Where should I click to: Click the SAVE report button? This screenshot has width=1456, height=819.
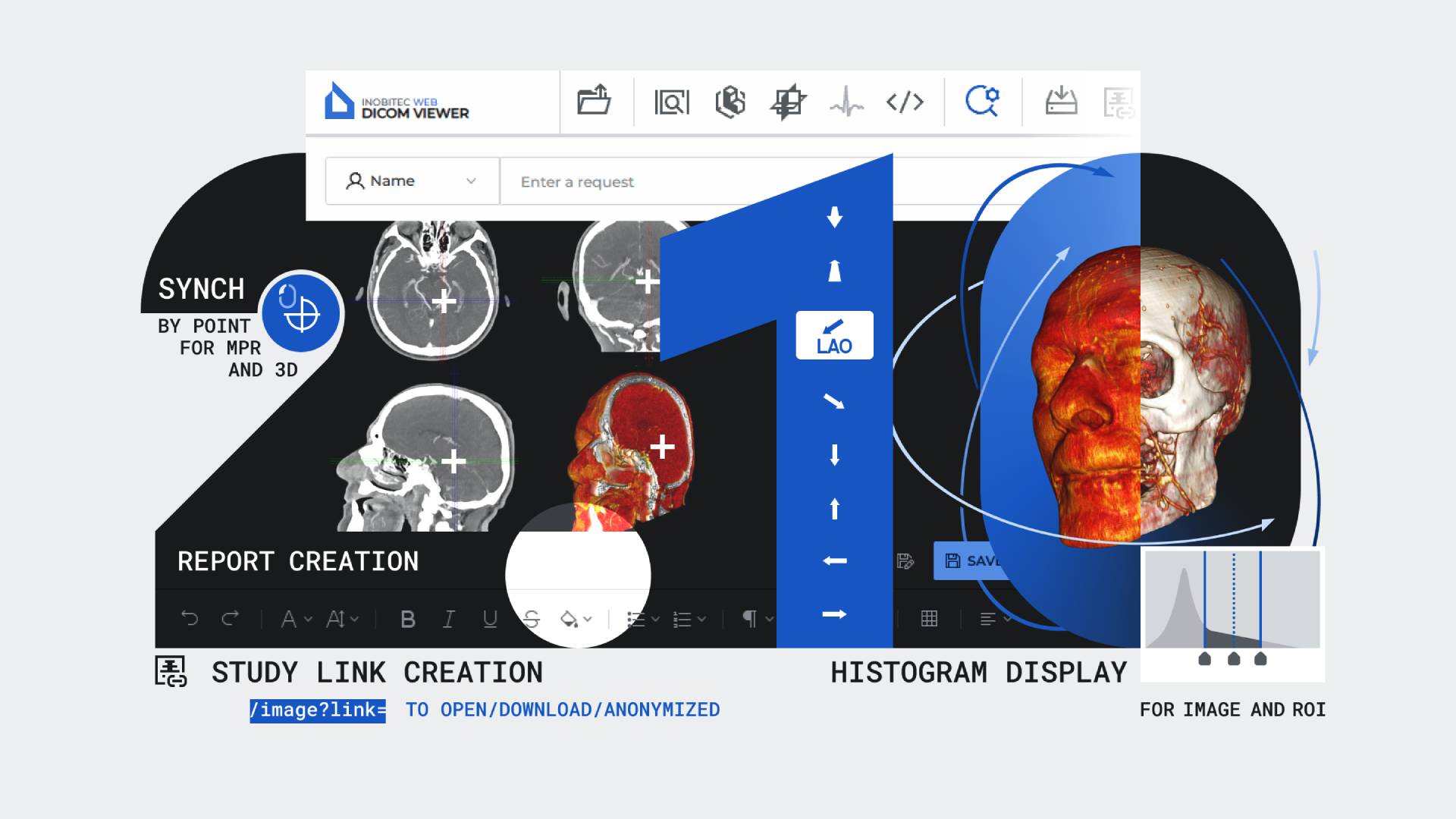tap(974, 562)
